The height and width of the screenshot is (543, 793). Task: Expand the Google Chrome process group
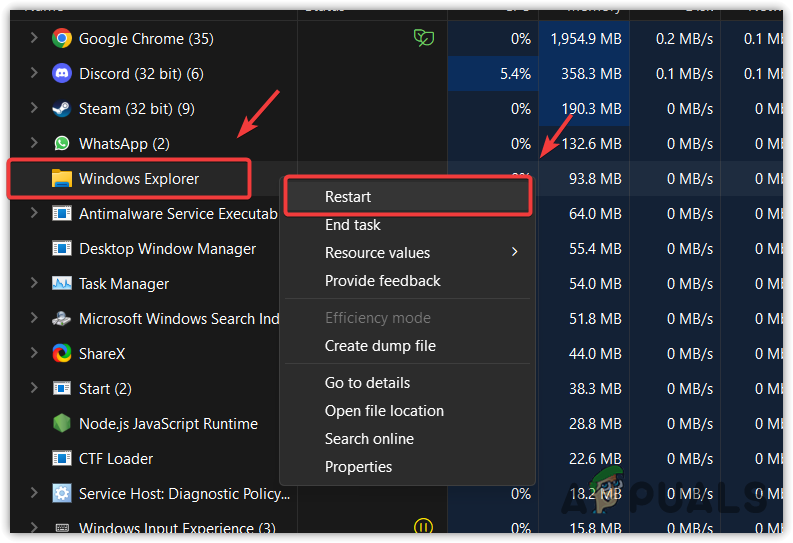[34, 37]
